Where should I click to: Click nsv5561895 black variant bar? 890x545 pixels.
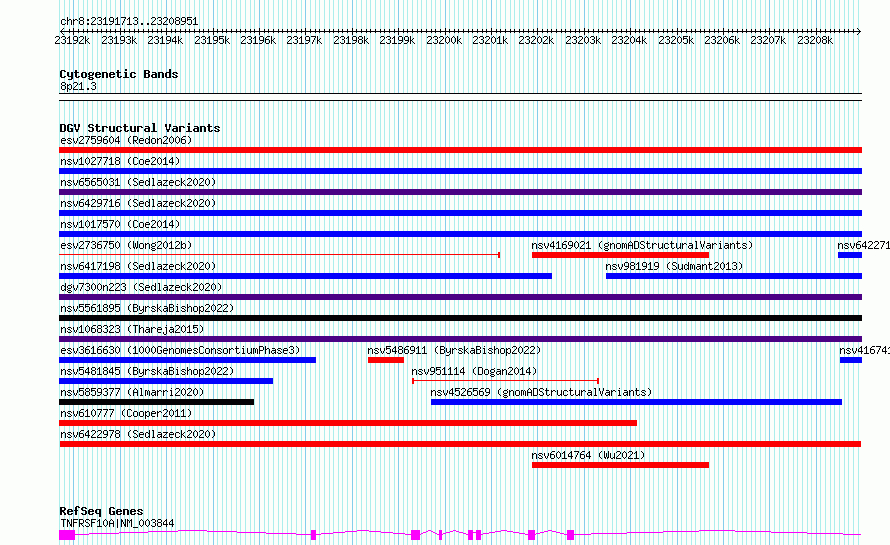click(460, 318)
